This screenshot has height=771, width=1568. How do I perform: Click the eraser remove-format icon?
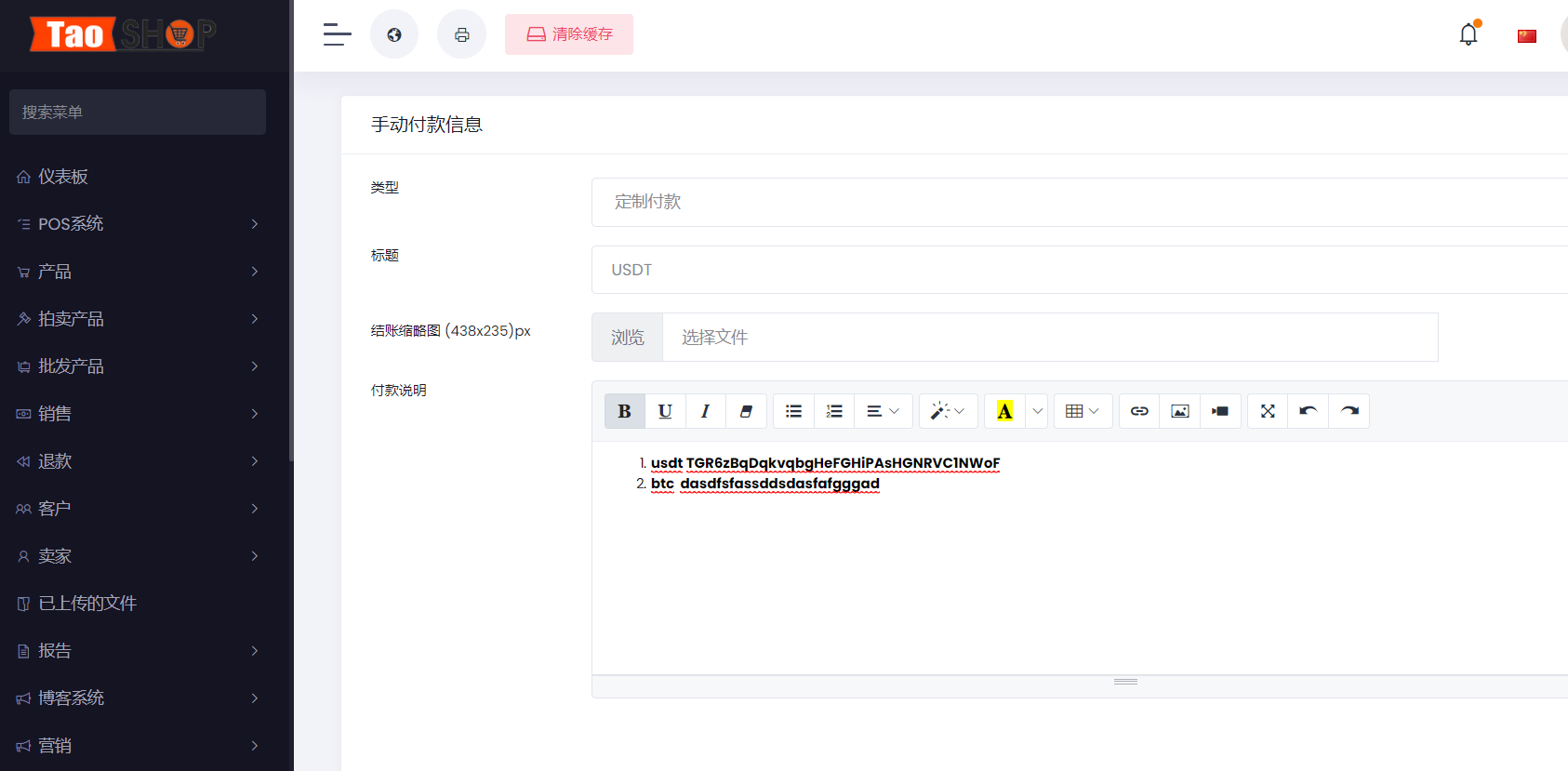click(x=746, y=411)
